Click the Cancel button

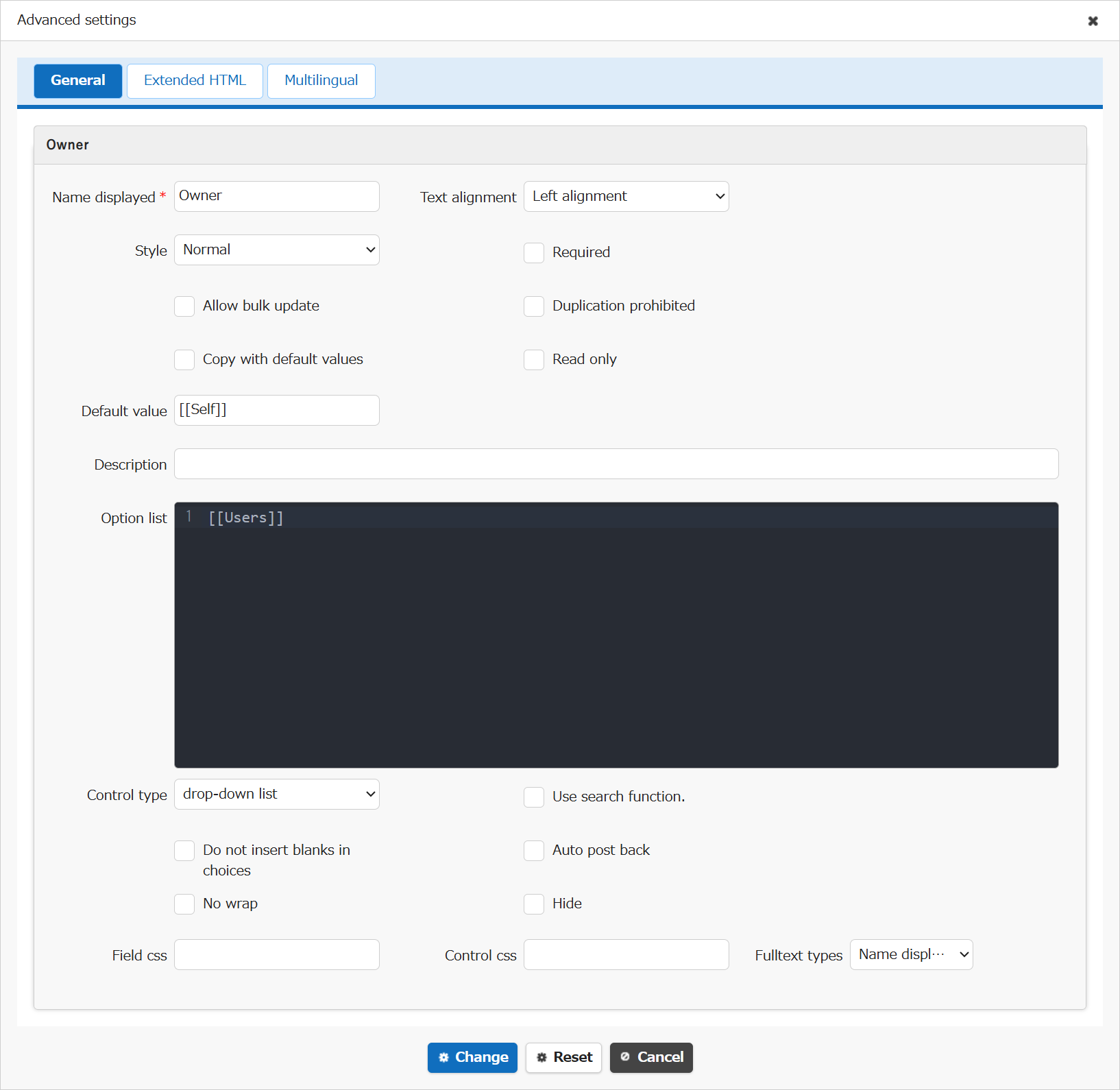pos(651,1057)
